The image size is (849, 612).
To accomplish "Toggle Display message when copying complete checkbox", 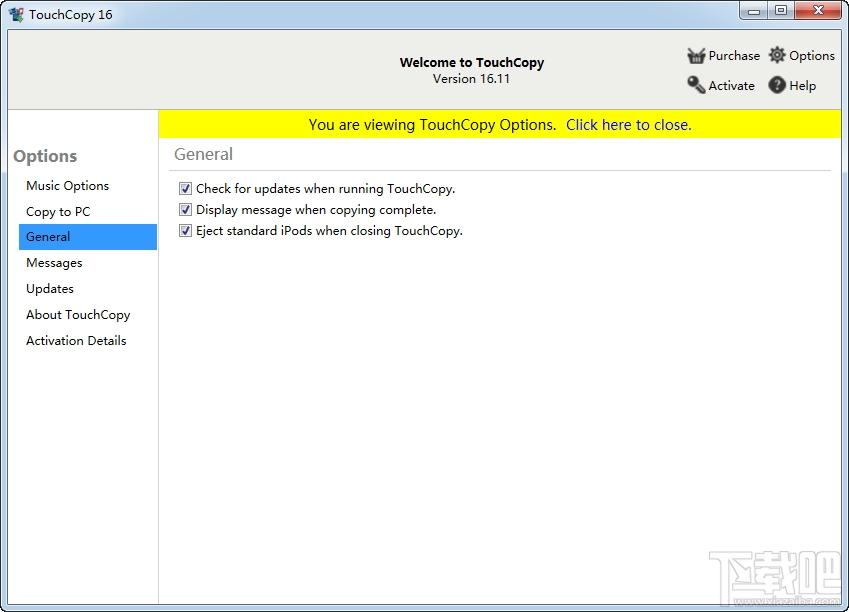I will pos(185,210).
